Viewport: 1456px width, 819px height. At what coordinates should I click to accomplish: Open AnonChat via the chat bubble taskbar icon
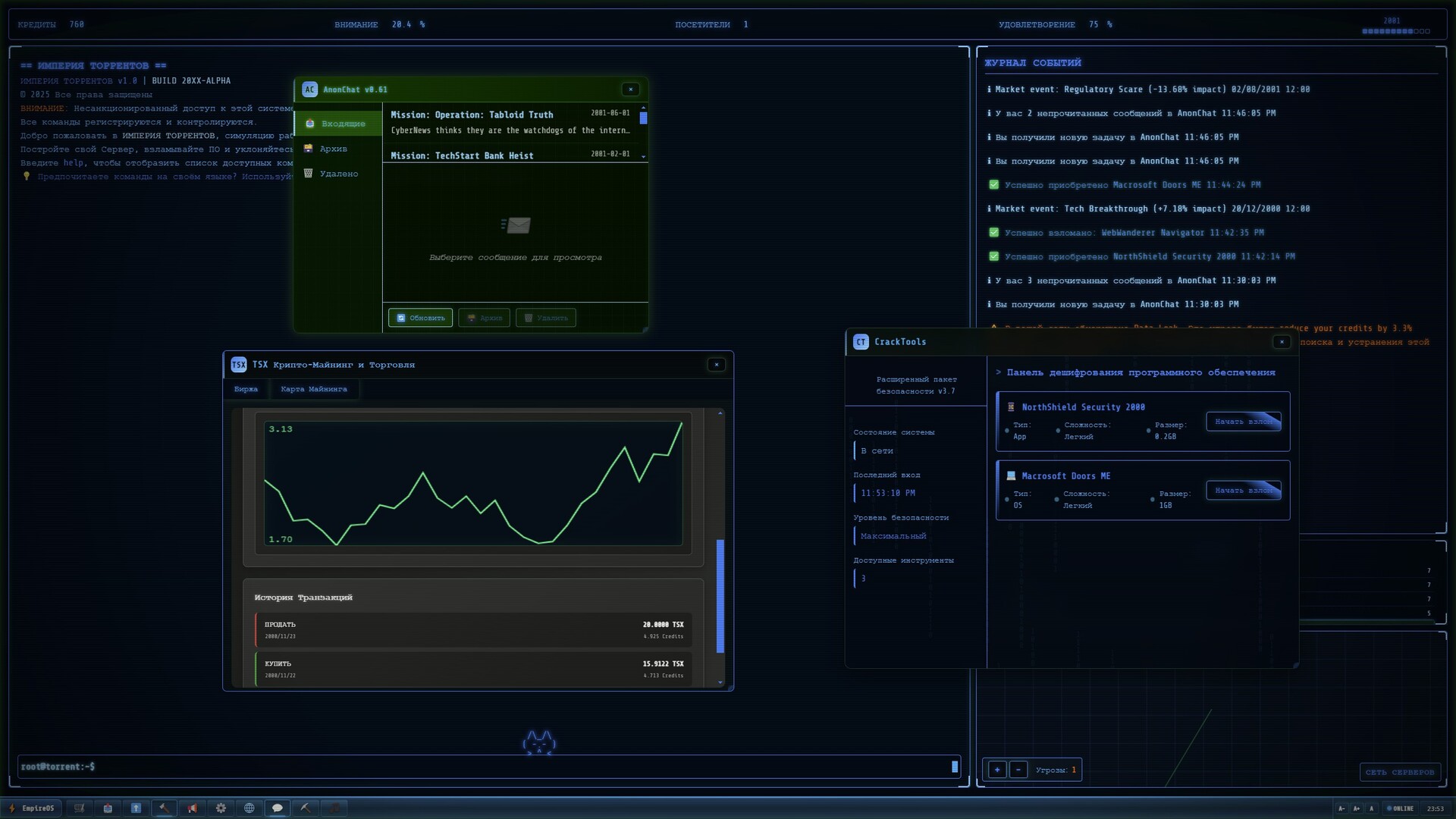click(x=278, y=808)
